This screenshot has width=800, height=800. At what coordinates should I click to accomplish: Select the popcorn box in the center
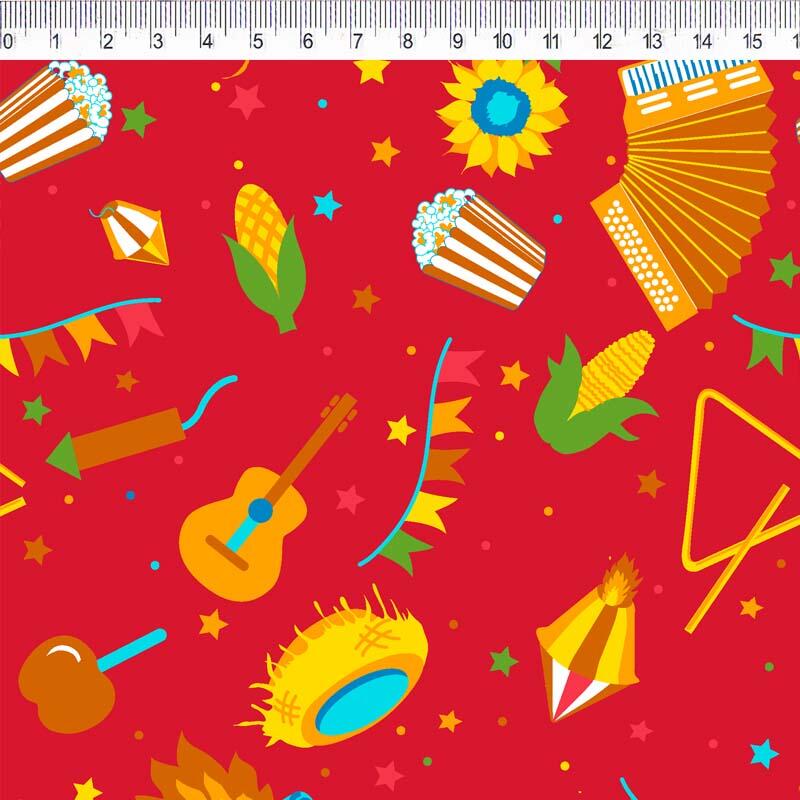pos(478,247)
